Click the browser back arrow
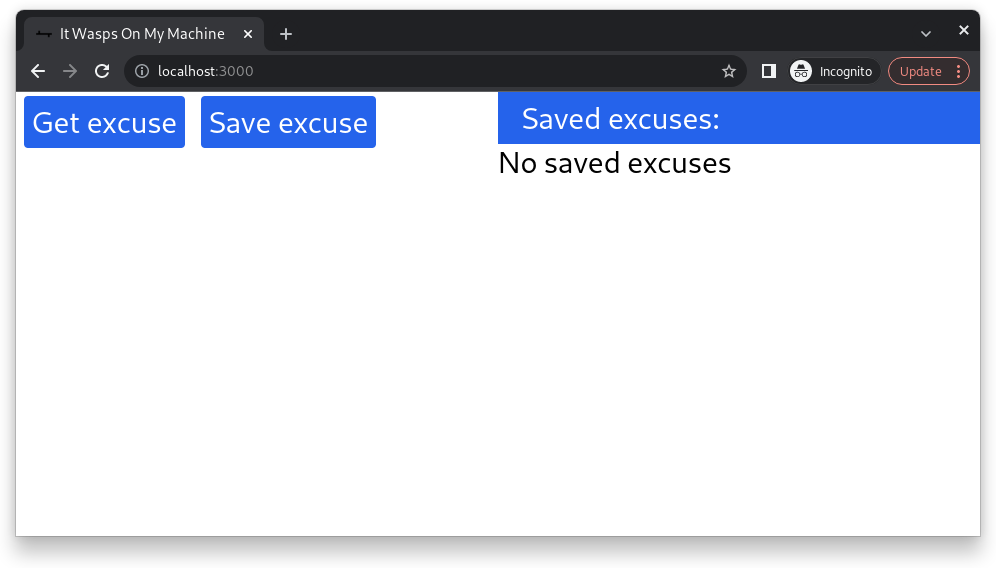Viewport: 996px width, 568px height. [x=38, y=71]
